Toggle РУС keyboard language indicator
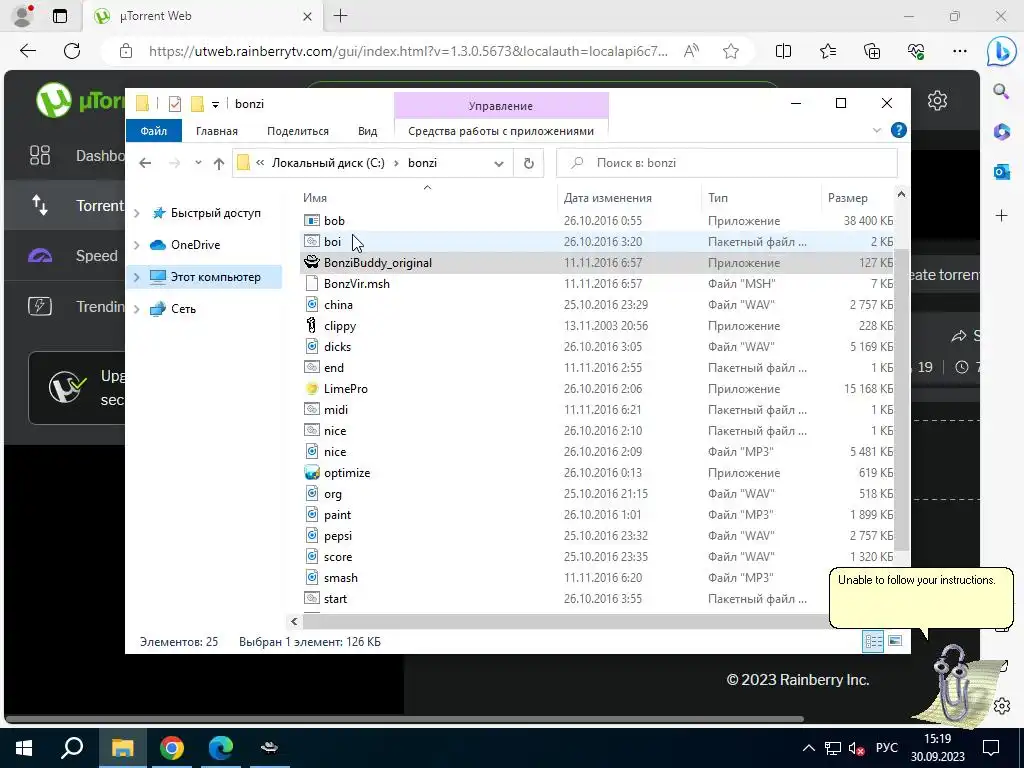Screen dimensions: 1024x768 pyautogui.click(x=886, y=748)
